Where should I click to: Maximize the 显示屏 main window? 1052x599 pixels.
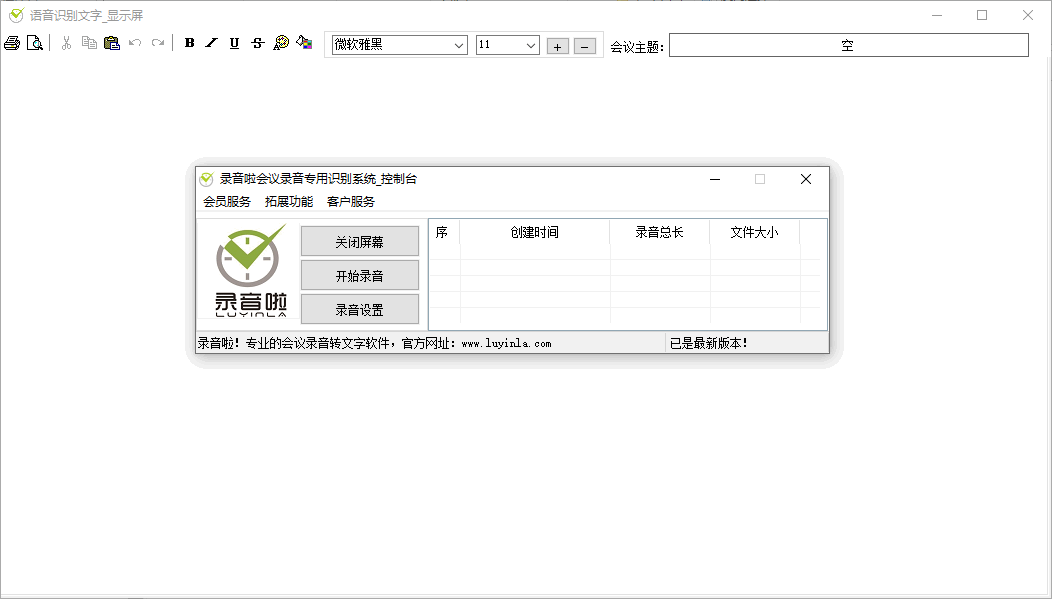tap(982, 15)
